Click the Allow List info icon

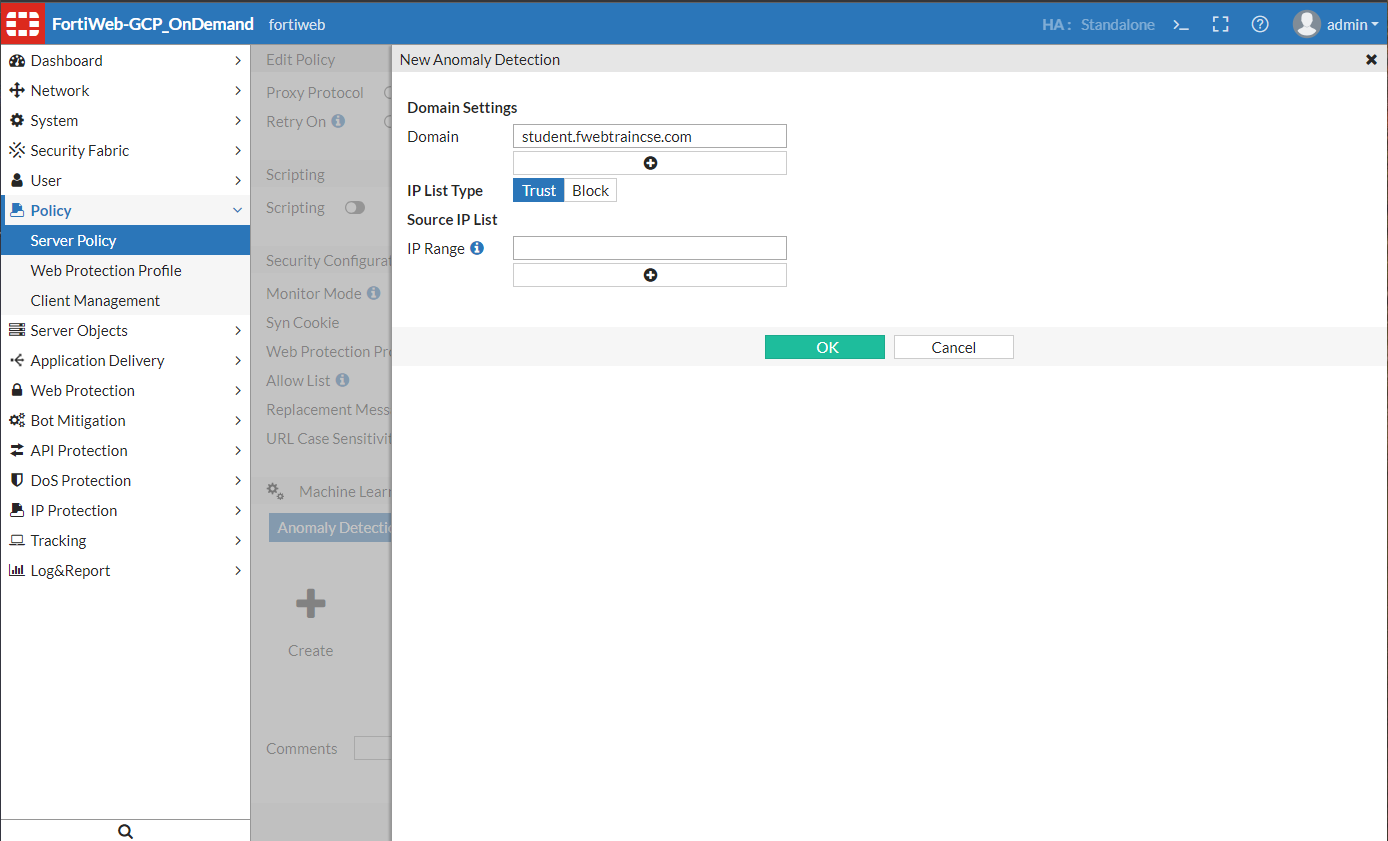pos(342,380)
